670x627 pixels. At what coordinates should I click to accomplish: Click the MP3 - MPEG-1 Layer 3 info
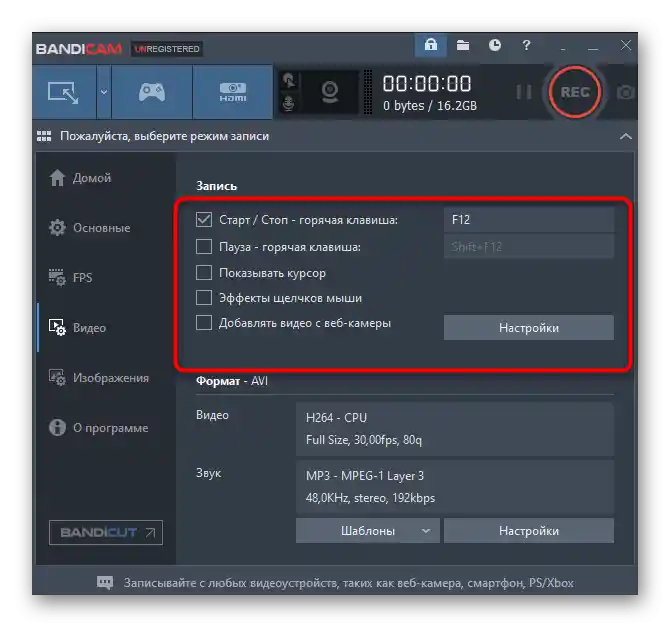pyautogui.click(x=455, y=487)
